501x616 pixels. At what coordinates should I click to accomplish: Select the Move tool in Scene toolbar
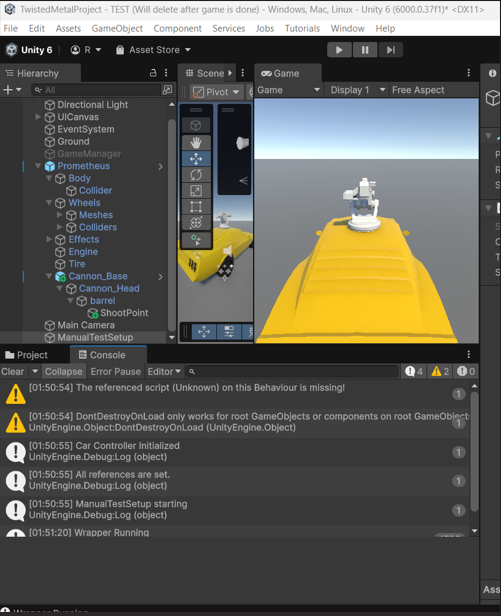pyautogui.click(x=196, y=159)
